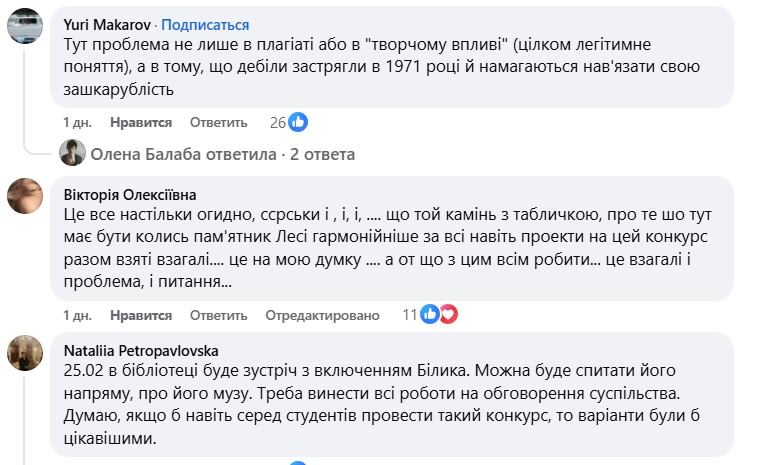Reply to Вікторія Олексіївна's comment
The image size is (766, 465).
pyautogui.click(x=218, y=315)
